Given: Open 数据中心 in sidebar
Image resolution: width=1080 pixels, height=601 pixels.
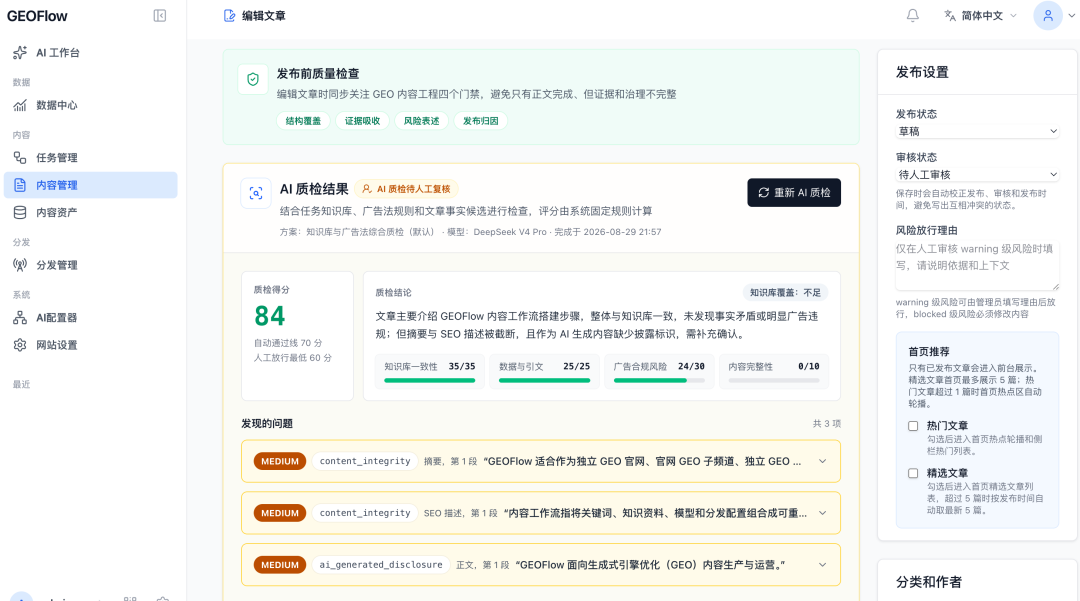Looking at the screenshot, I should (x=90, y=105).
